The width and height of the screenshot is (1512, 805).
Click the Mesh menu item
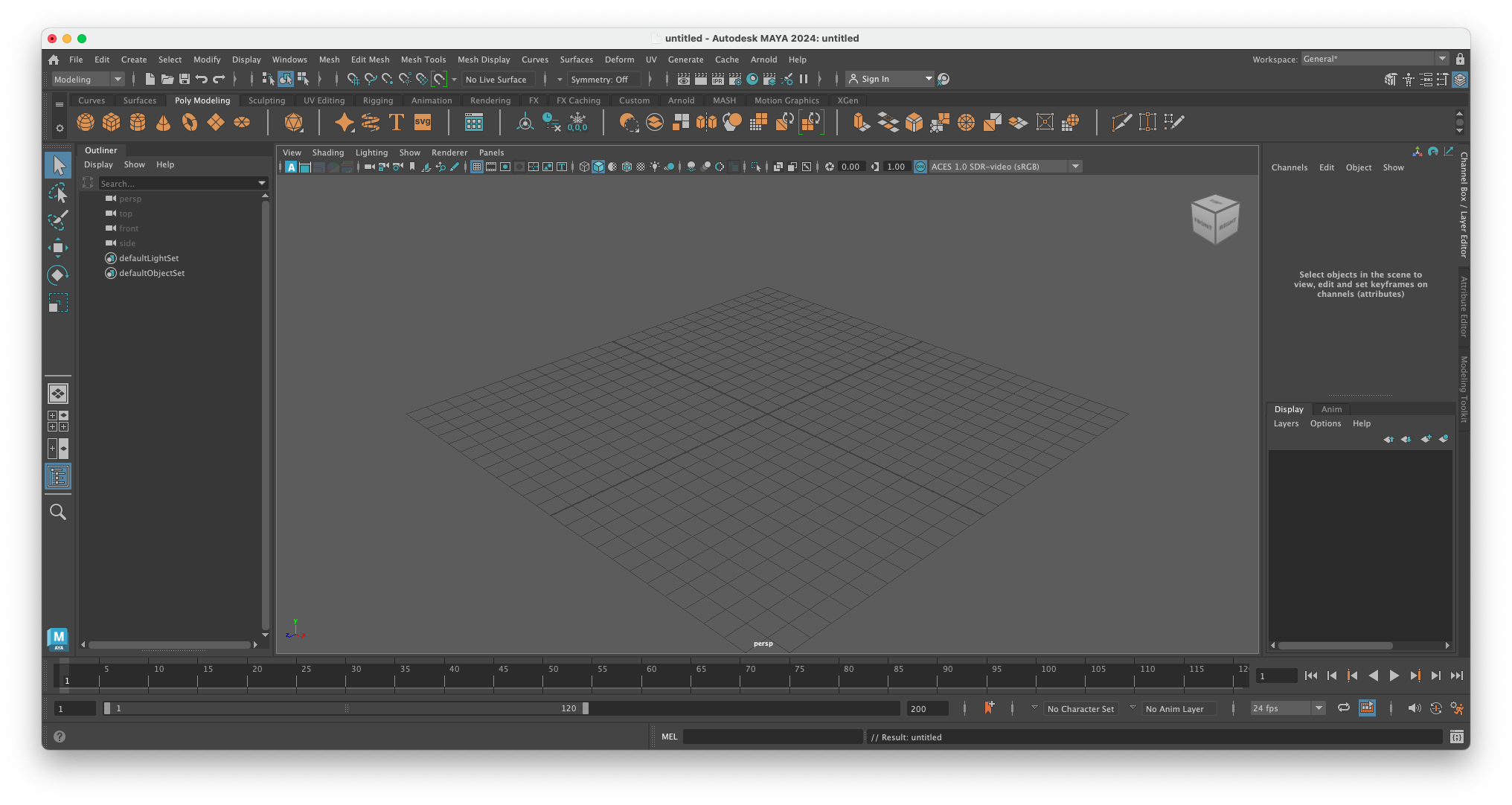(x=328, y=59)
